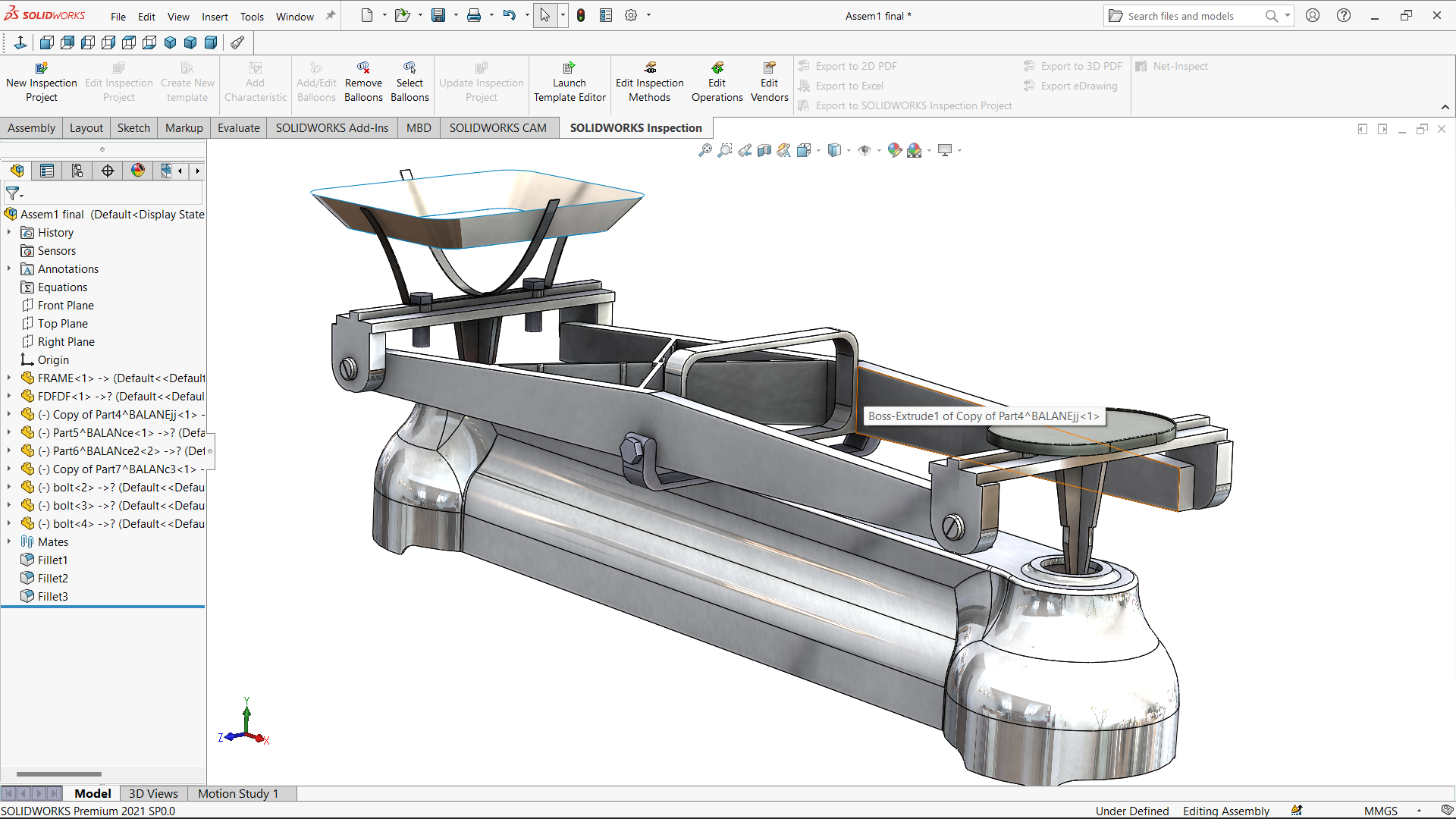The image size is (1456, 819).
Task: Click Edit Inspection Methods button
Action: [649, 82]
